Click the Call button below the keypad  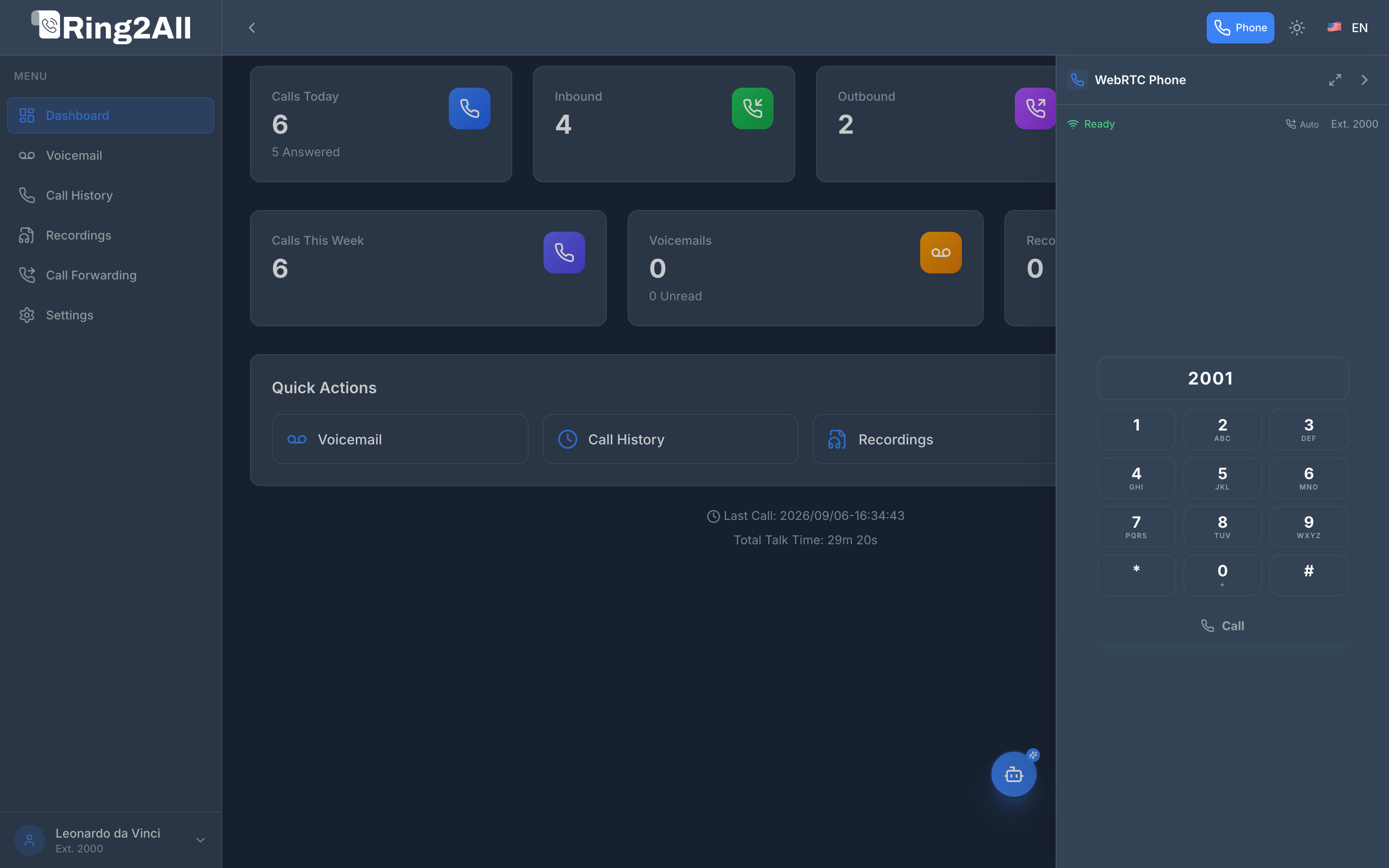(x=1223, y=626)
